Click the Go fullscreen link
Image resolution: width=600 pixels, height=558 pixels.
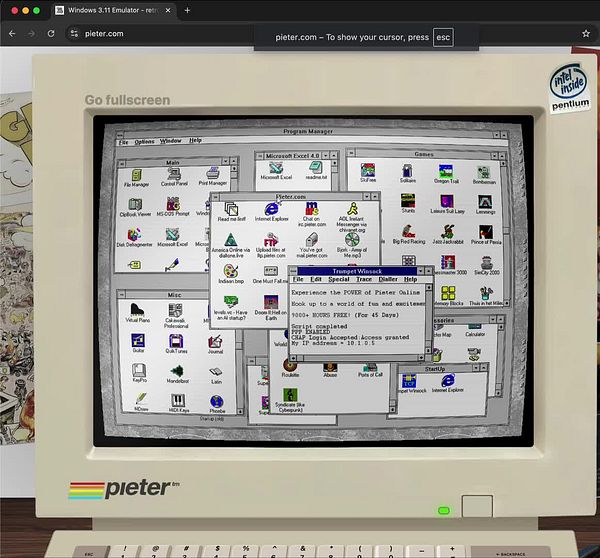pos(127,100)
